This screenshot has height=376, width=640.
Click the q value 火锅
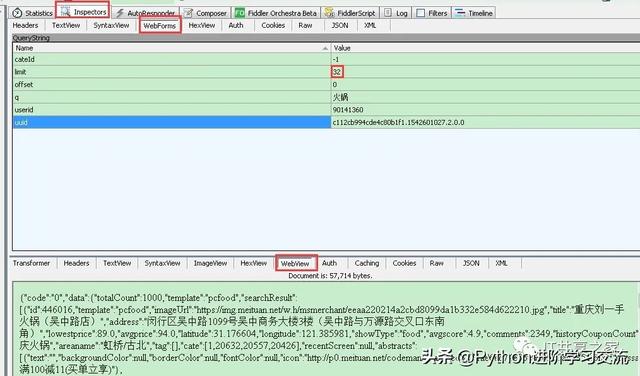click(x=341, y=97)
